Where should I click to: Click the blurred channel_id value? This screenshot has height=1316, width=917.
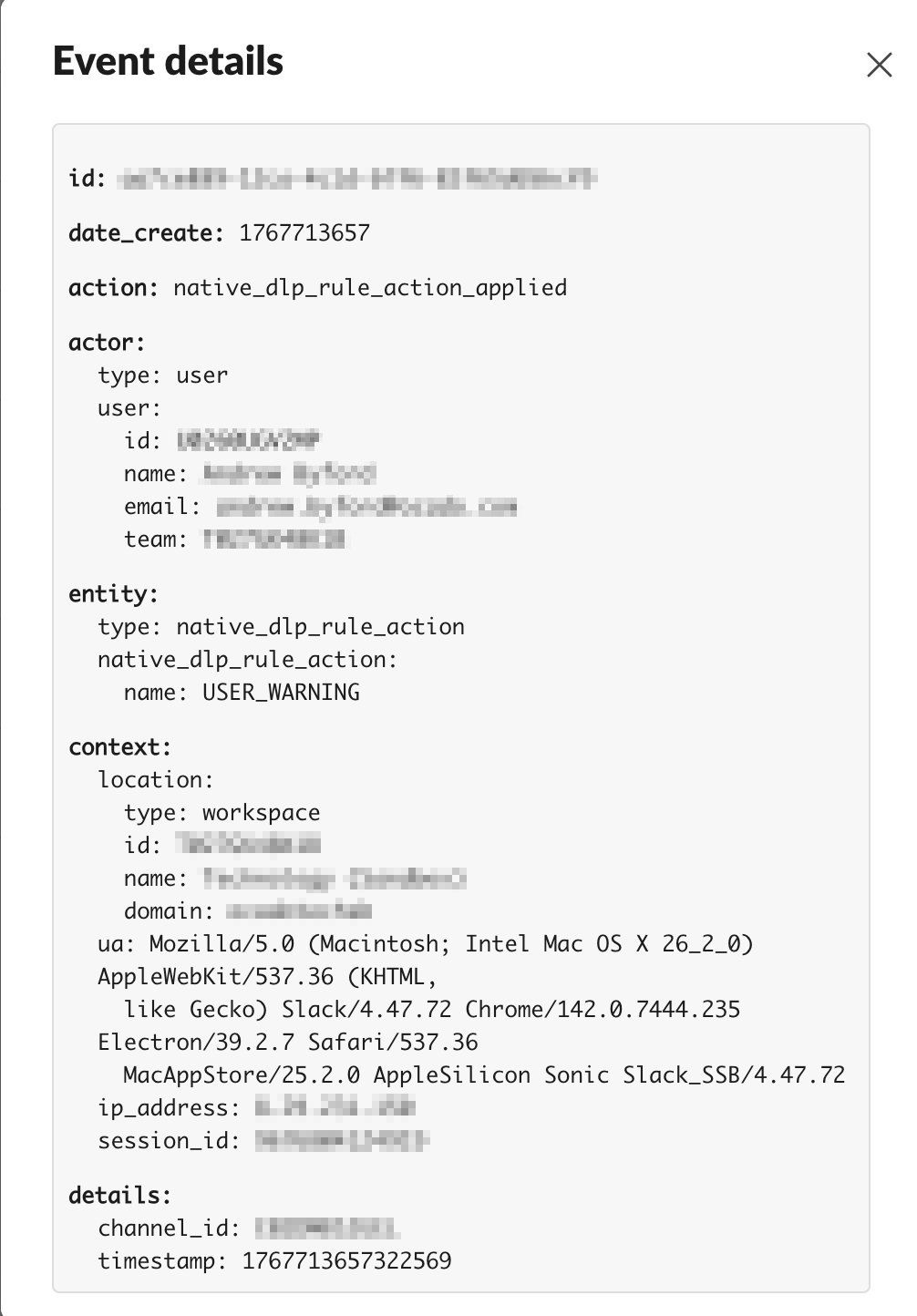point(327,1229)
